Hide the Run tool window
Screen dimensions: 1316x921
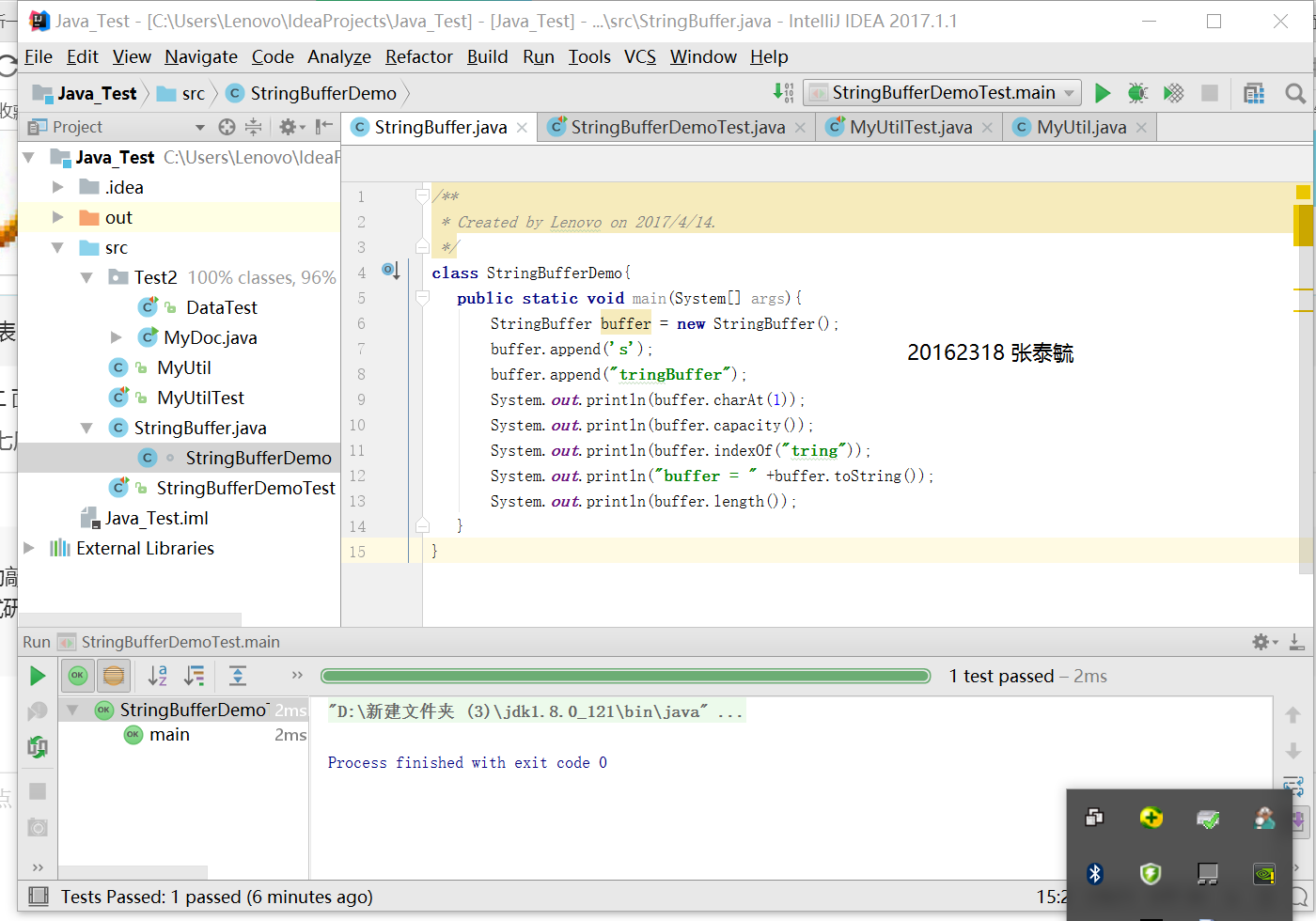tap(1296, 642)
